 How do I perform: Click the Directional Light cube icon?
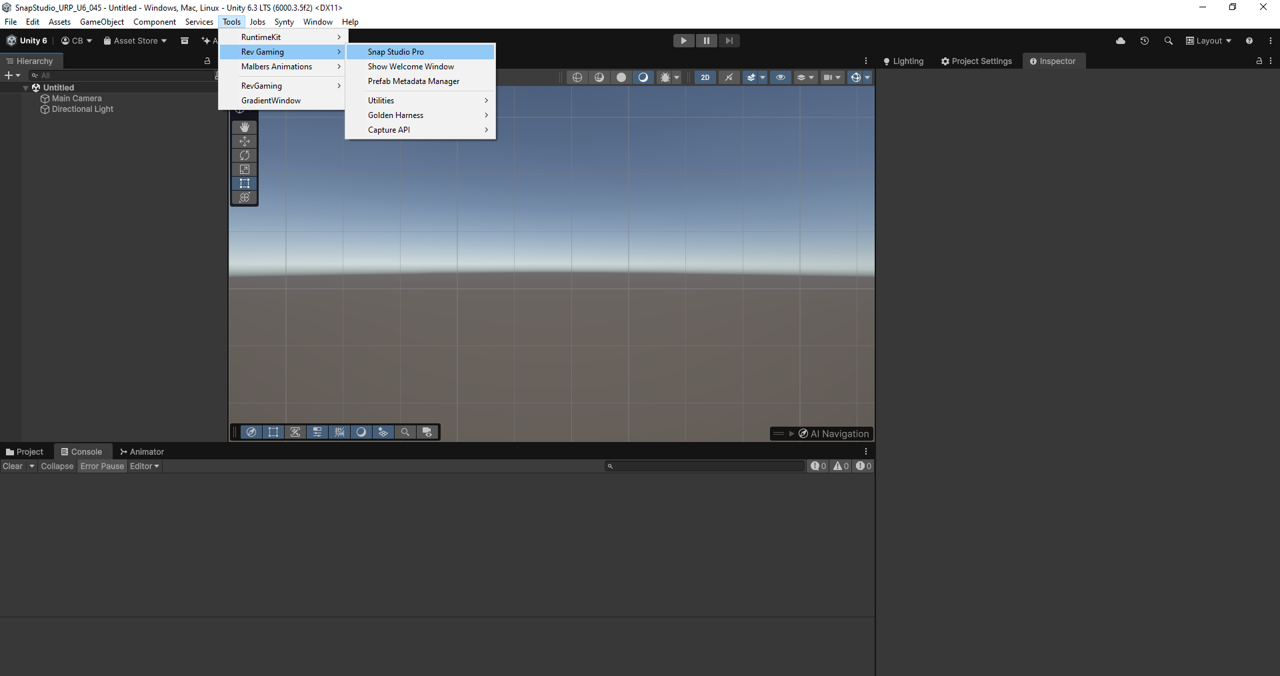coord(45,109)
